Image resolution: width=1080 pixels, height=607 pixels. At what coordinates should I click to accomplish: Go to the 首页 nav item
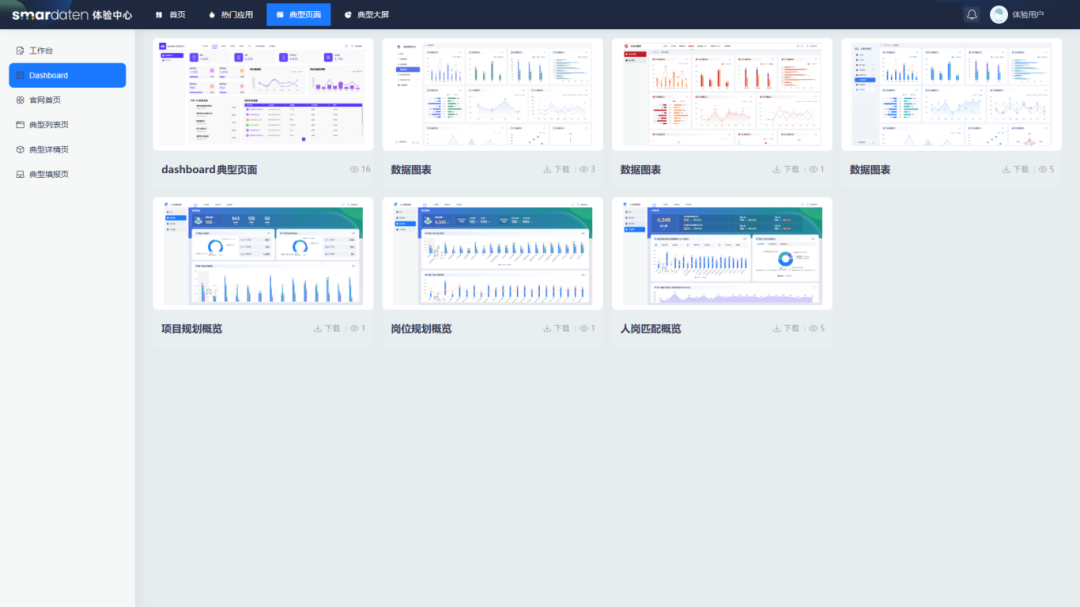171,14
